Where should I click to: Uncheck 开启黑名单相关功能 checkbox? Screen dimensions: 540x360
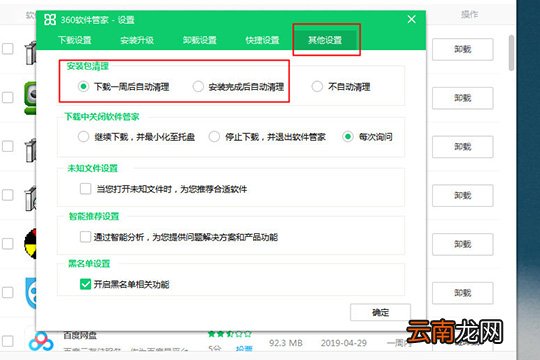[85, 284]
